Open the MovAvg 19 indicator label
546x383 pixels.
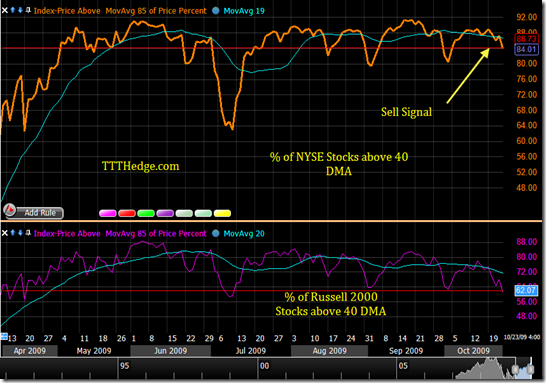point(244,11)
